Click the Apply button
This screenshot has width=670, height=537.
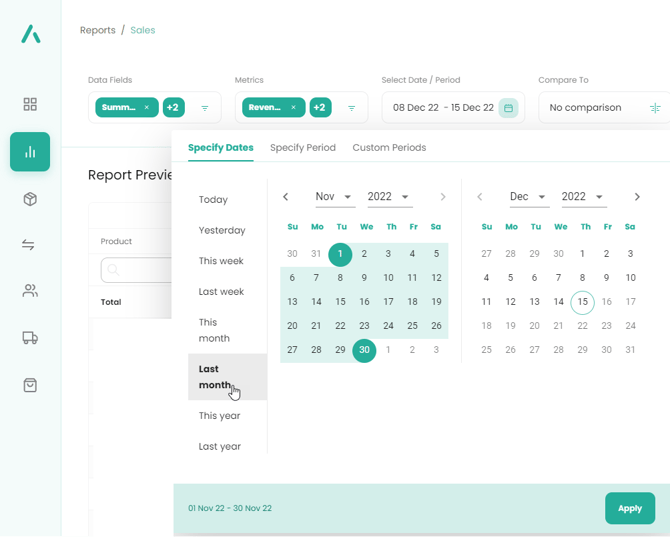click(629, 508)
